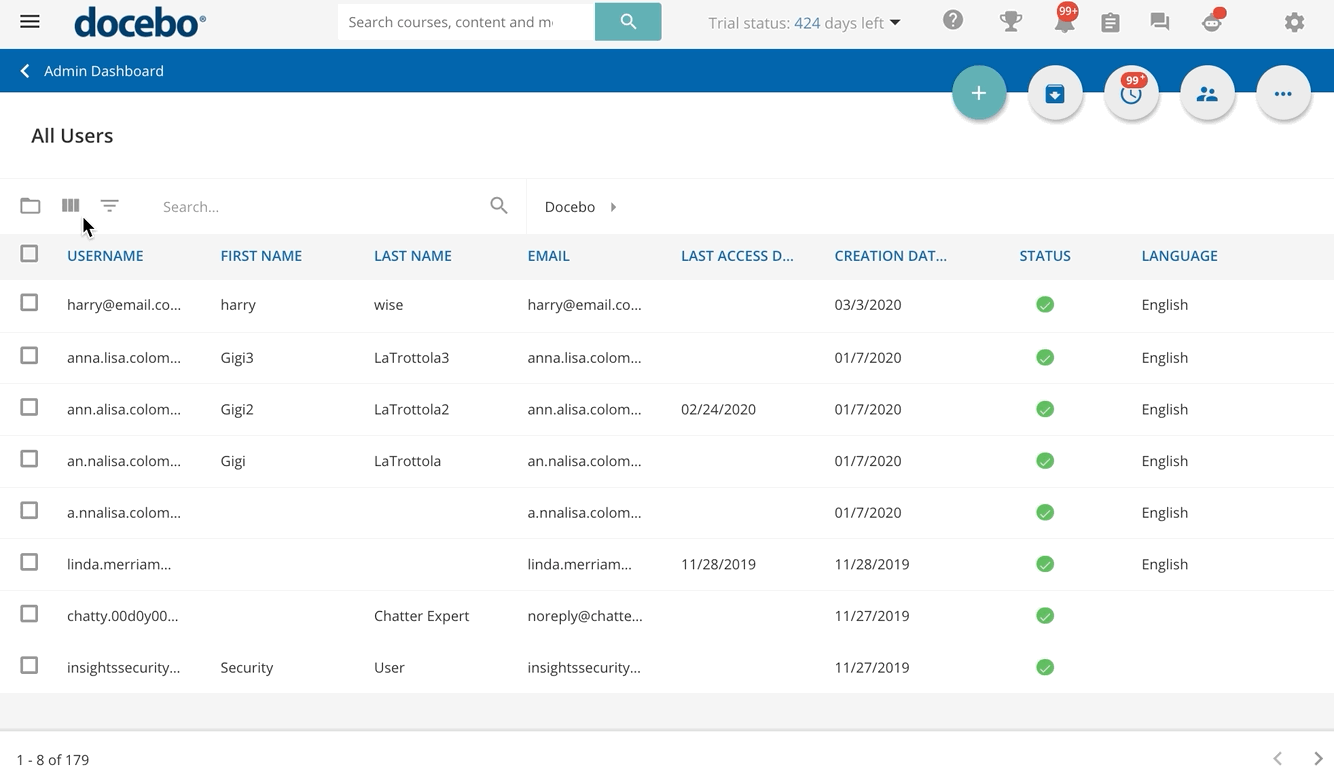Click into the top course search field
Image resolution: width=1334 pixels, height=780 pixels.
(x=466, y=22)
